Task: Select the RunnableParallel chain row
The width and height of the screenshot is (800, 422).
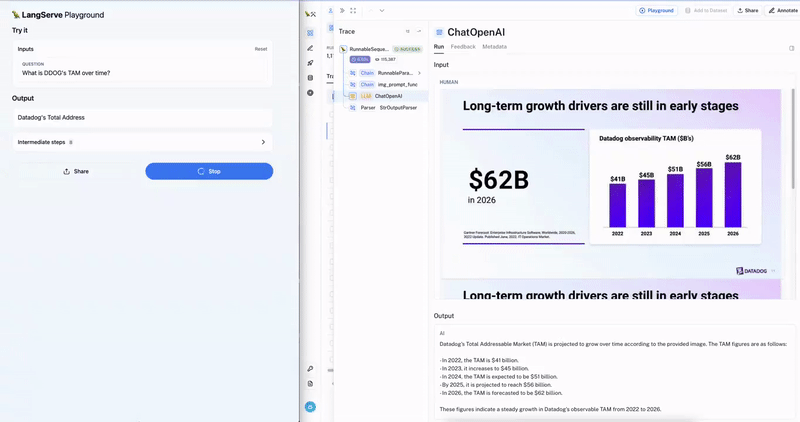Action: tap(386, 73)
